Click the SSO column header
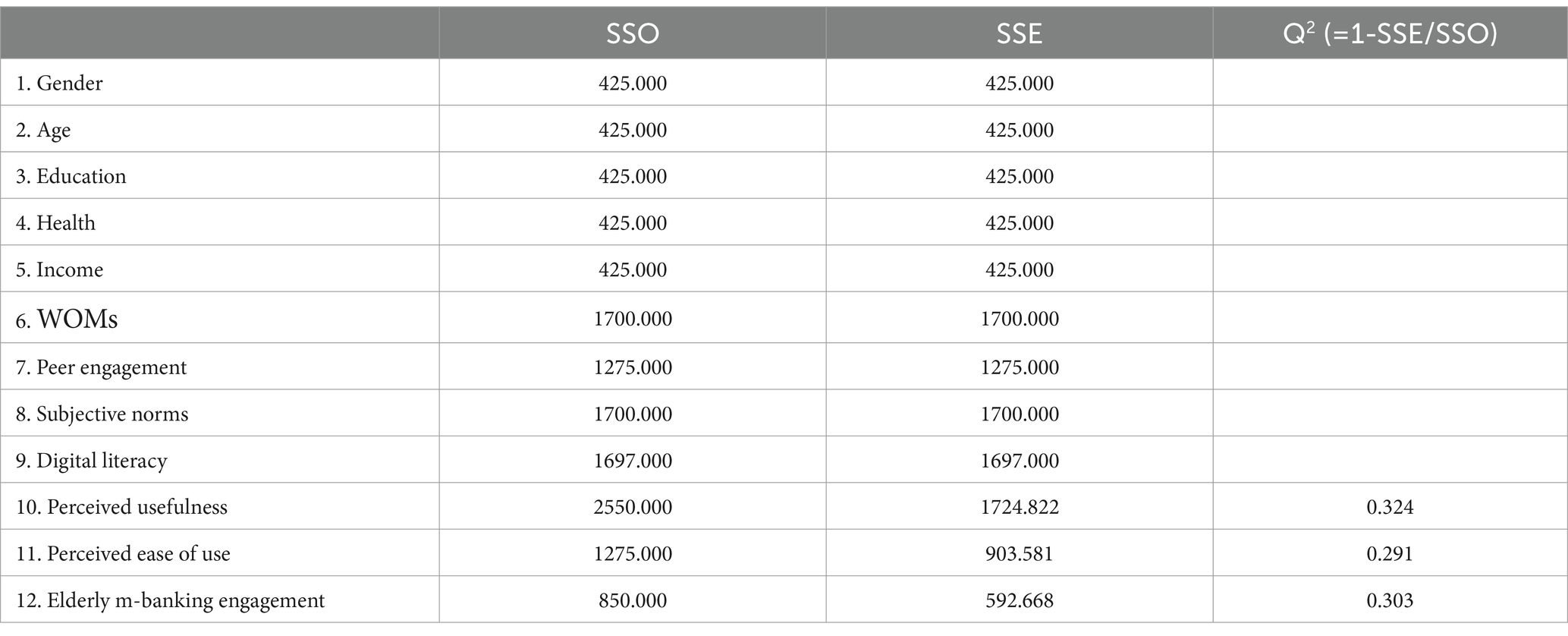This screenshot has width=1568, height=636. (632, 33)
